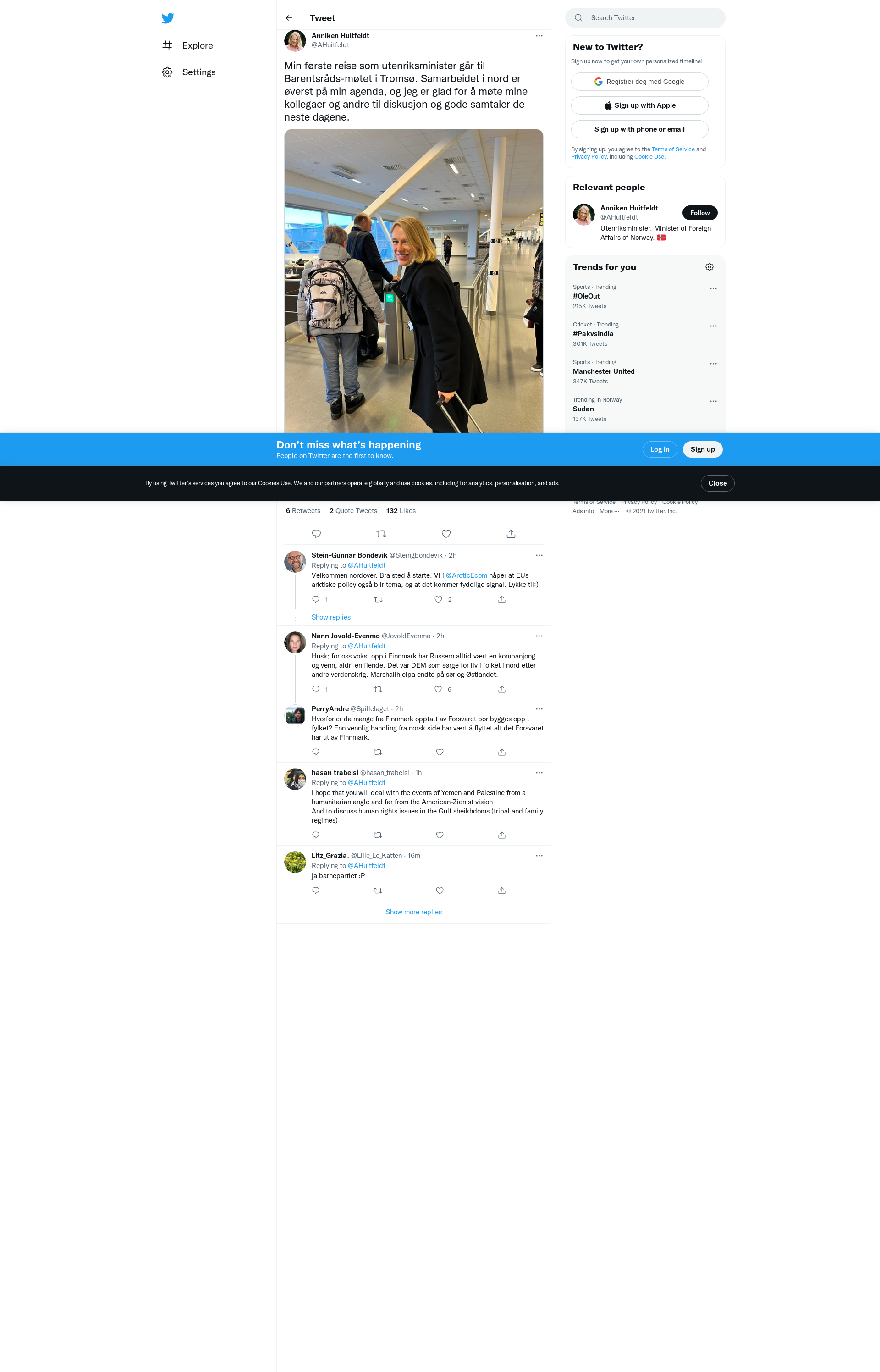The image size is (880, 1372).
Task: Share PerryAndre's reply
Action: 502,752
